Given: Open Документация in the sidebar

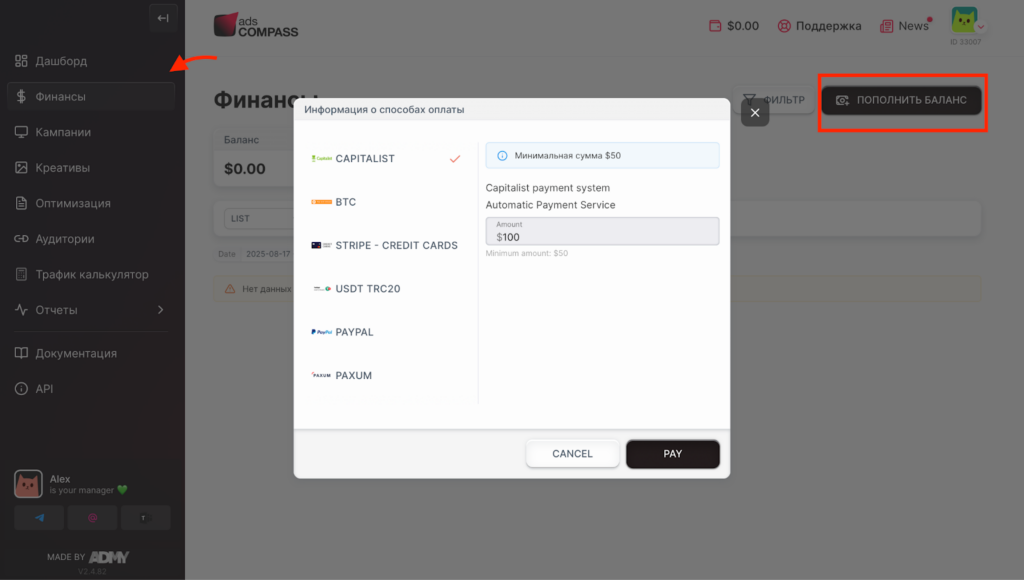Looking at the screenshot, I should [91, 353].
